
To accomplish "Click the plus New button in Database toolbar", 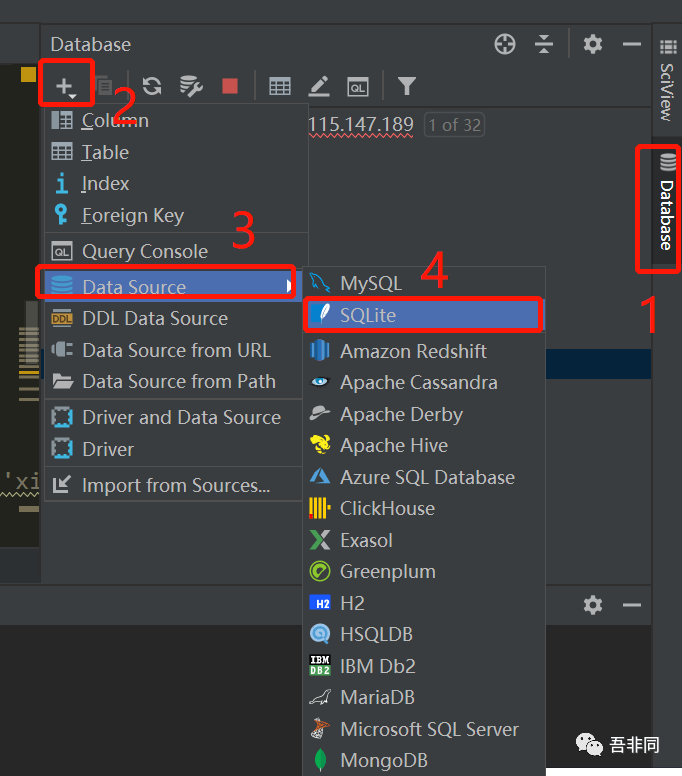I will [x=66, y=87].
